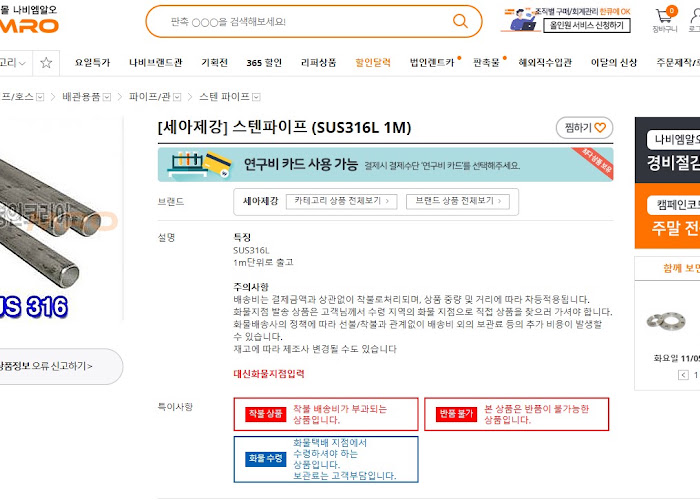Open the 기획전 menu
Screen dimensions: 700x500
pos(214,62)
